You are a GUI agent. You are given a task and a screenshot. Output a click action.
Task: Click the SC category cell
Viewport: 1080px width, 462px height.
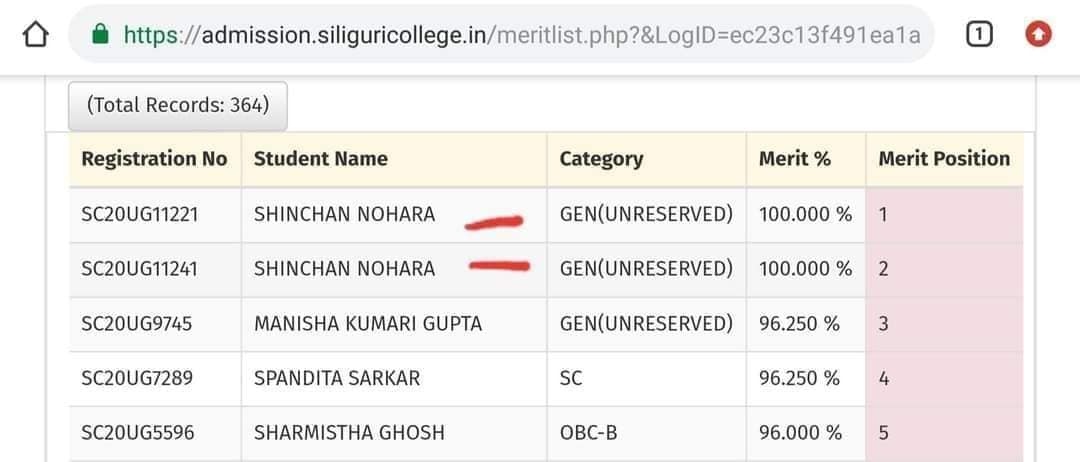click(x=647, y=379)
